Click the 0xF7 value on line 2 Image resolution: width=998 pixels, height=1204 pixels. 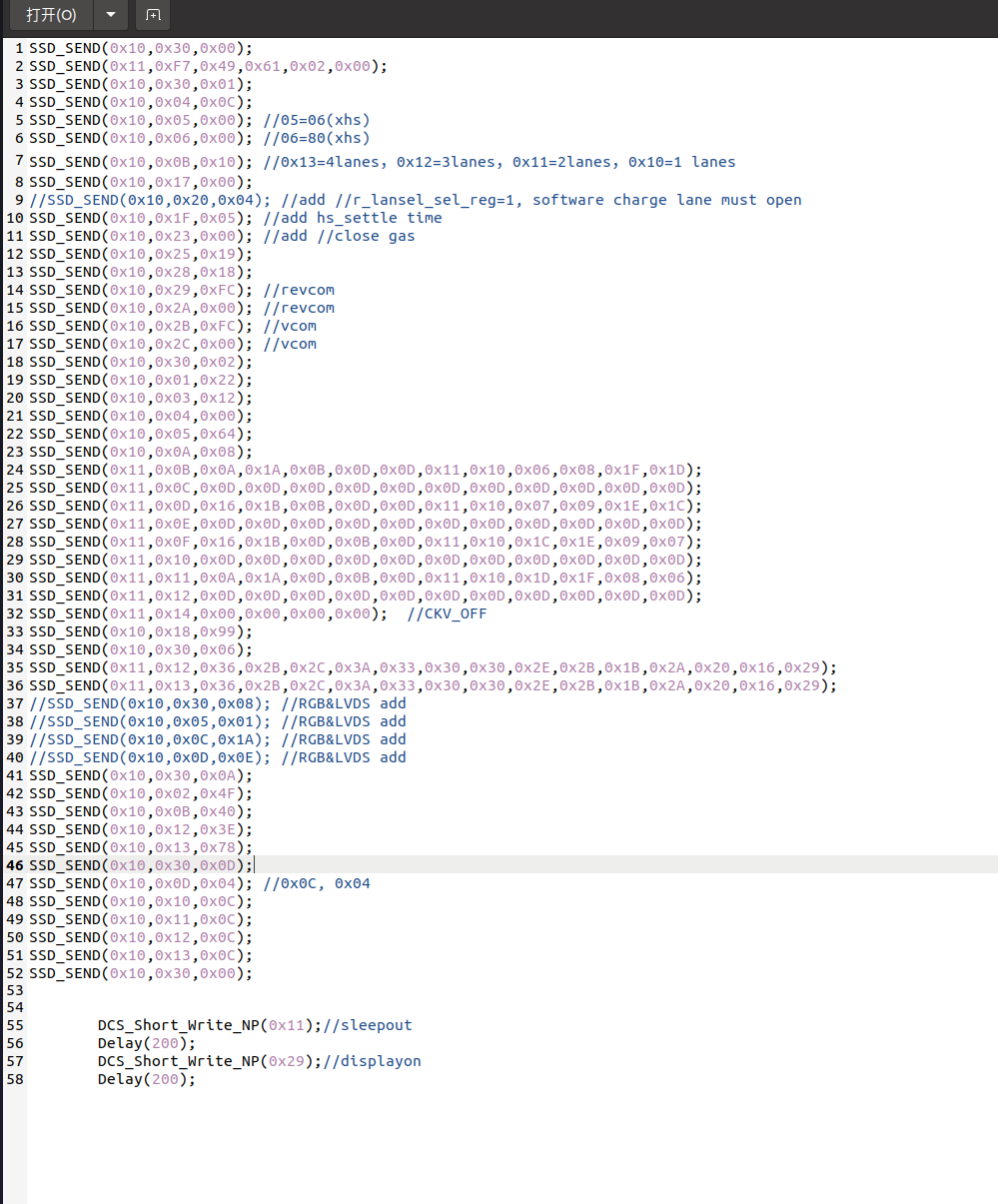(x=171, y=66)
